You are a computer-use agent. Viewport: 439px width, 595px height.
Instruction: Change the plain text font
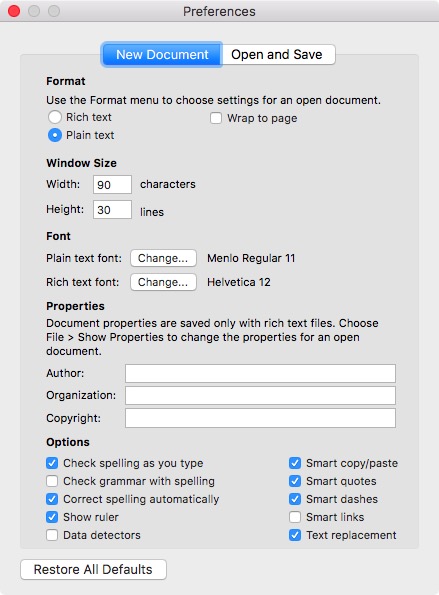coord(163,258)
